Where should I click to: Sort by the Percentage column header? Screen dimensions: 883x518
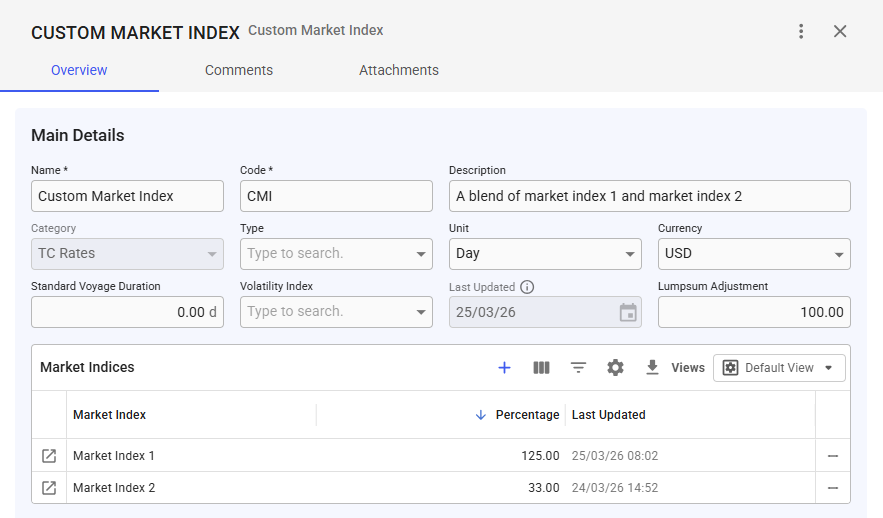527,415
